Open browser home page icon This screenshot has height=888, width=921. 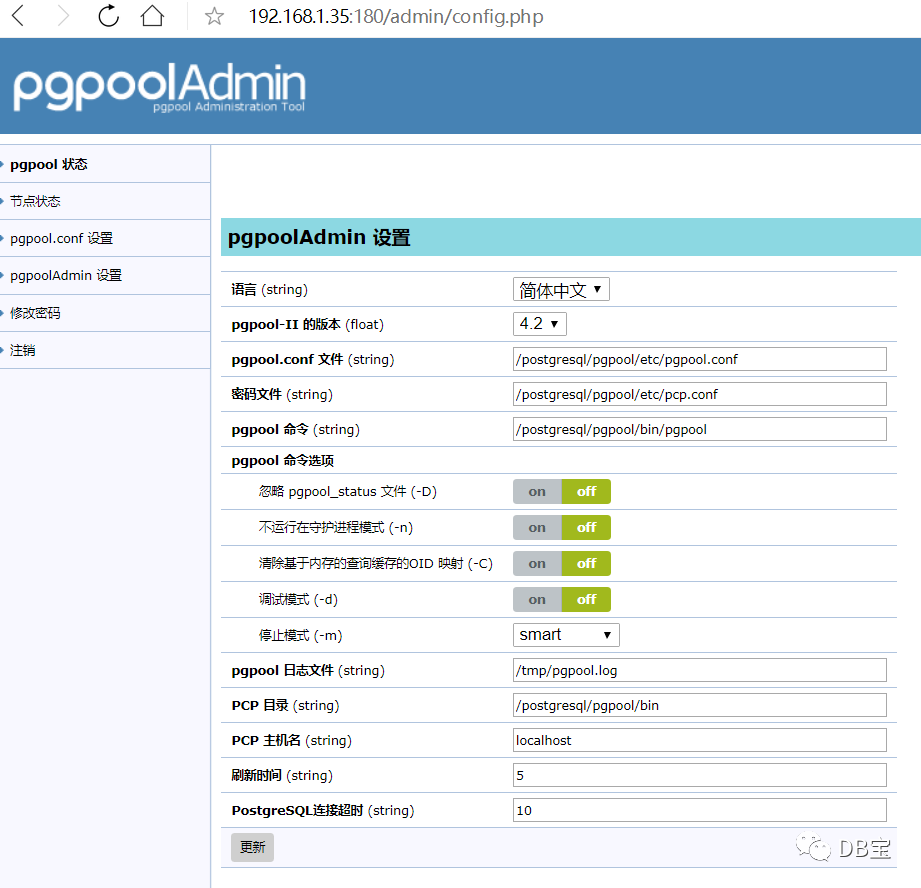[x=153, y=16]
